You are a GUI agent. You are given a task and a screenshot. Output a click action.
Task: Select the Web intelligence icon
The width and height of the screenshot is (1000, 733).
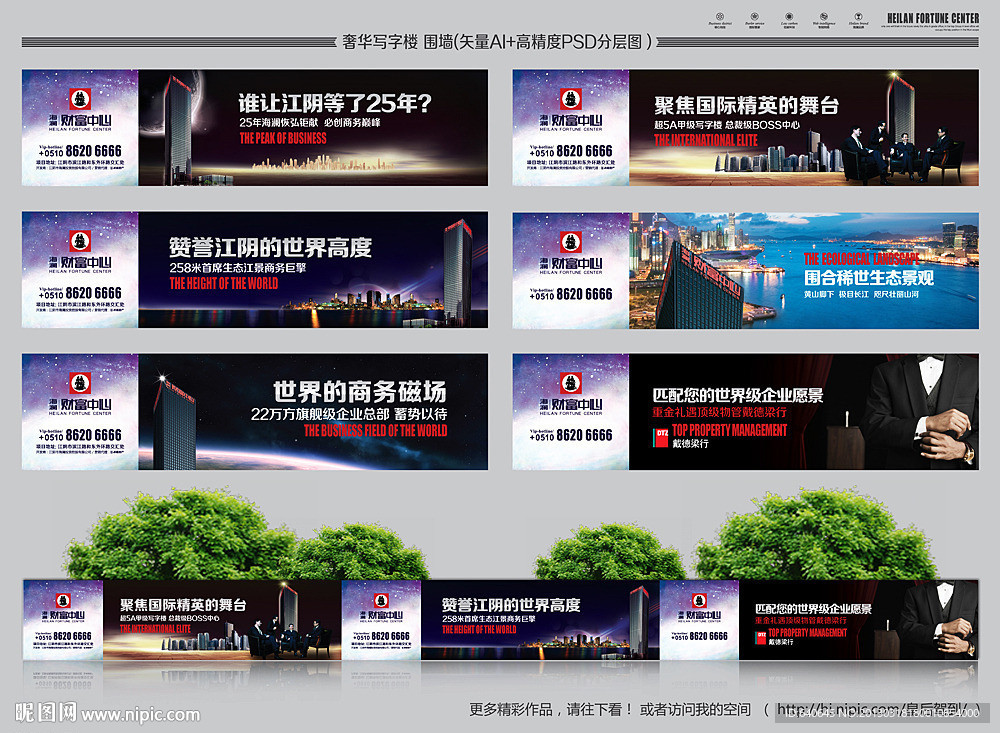coord(822,16)
